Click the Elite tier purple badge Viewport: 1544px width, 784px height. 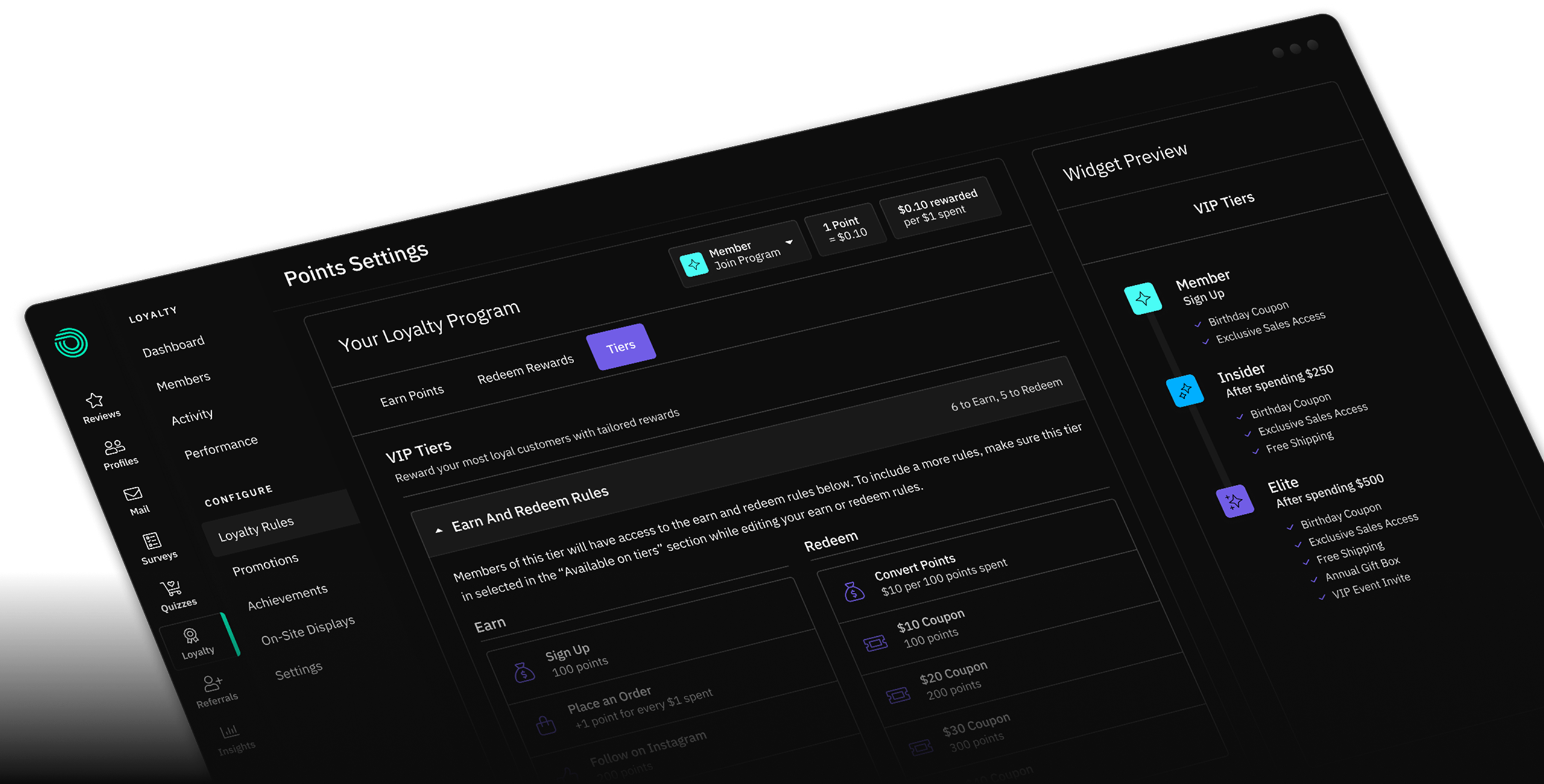tap(1235, 501)
